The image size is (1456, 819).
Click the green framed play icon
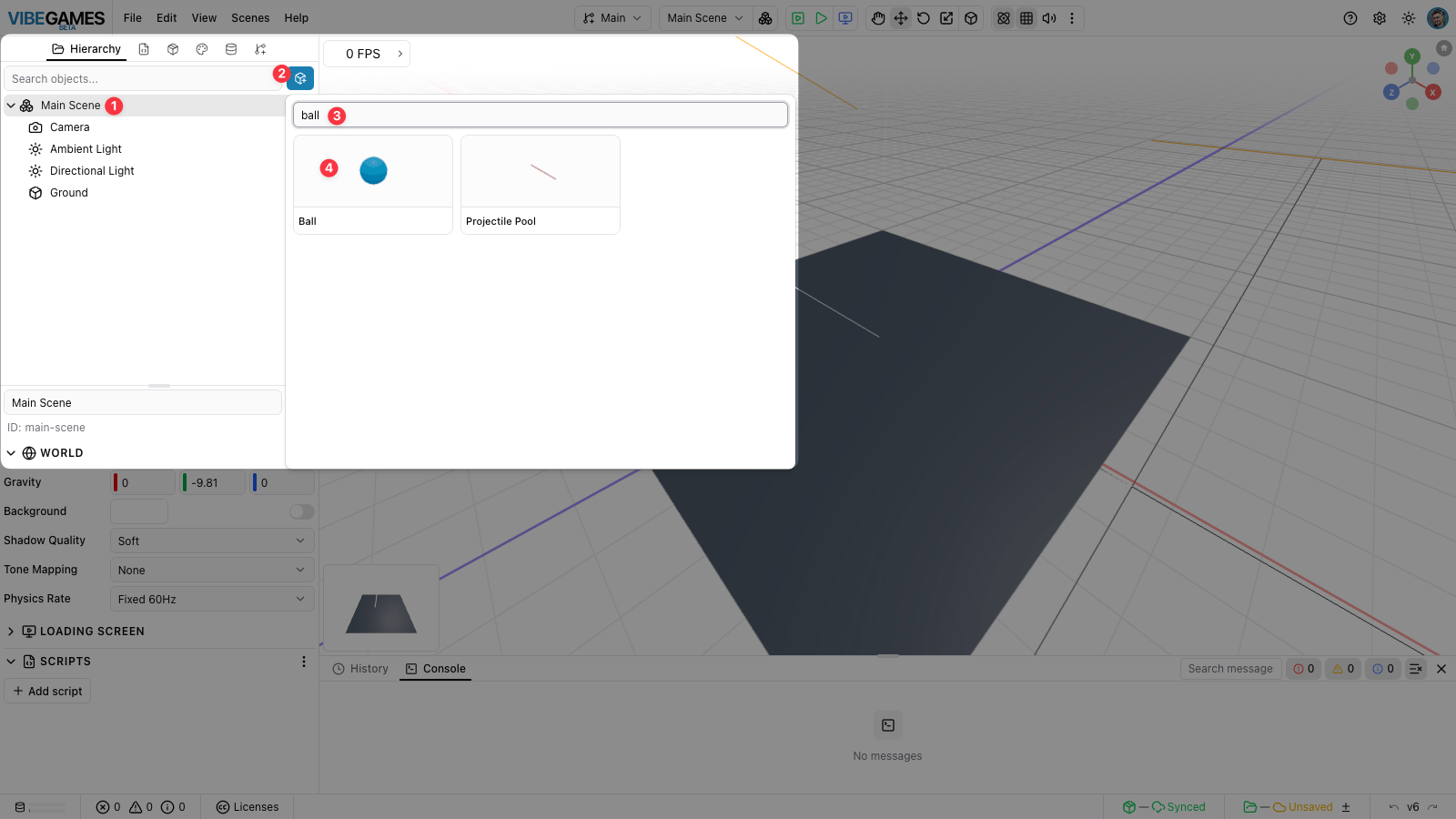tap(798, 18)
